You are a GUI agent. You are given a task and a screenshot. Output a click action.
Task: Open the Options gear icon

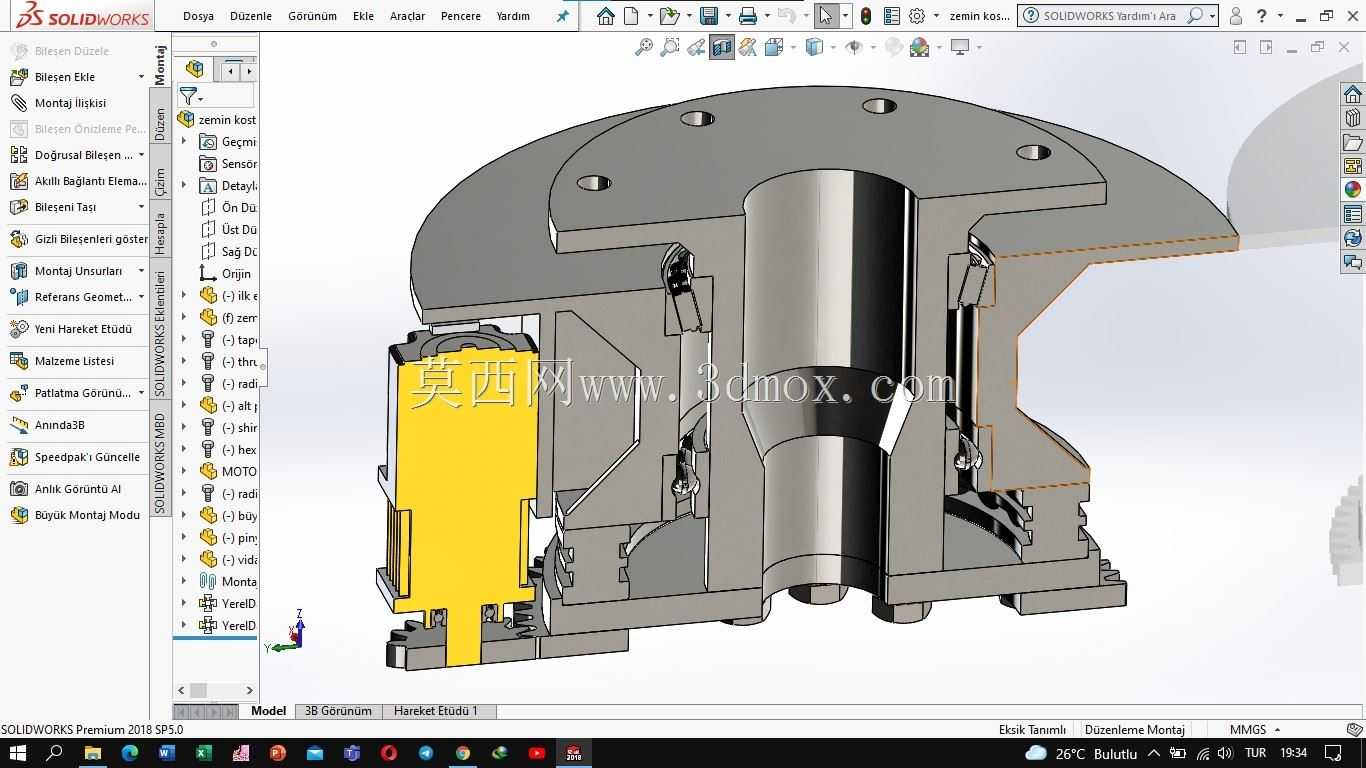point(916,16)
